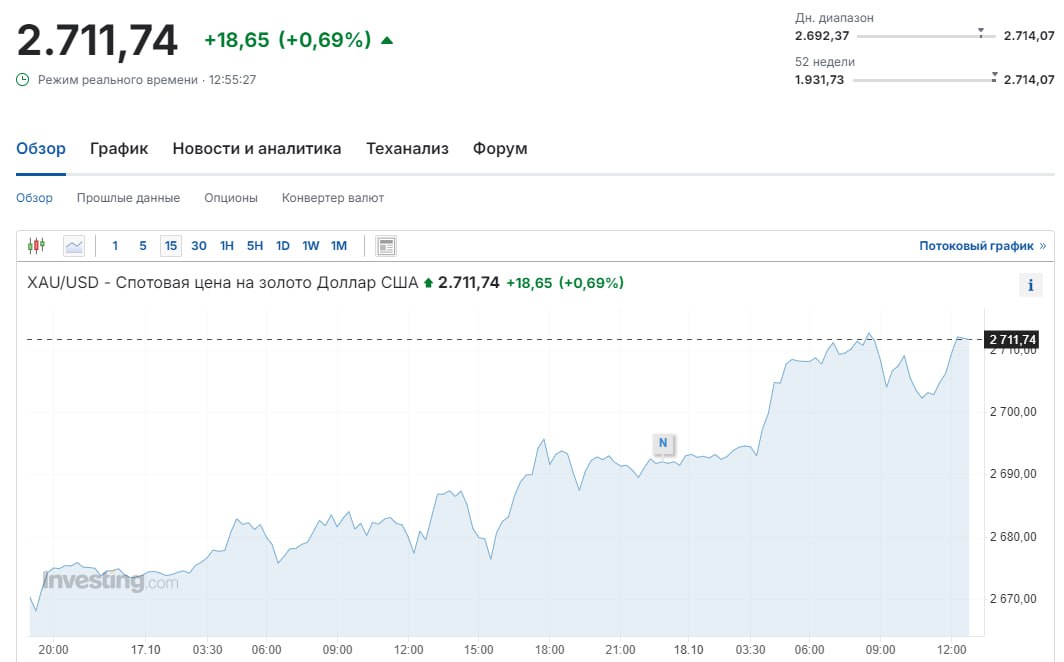
Task: Select the area chart type icon
Action: pos(74,246)
